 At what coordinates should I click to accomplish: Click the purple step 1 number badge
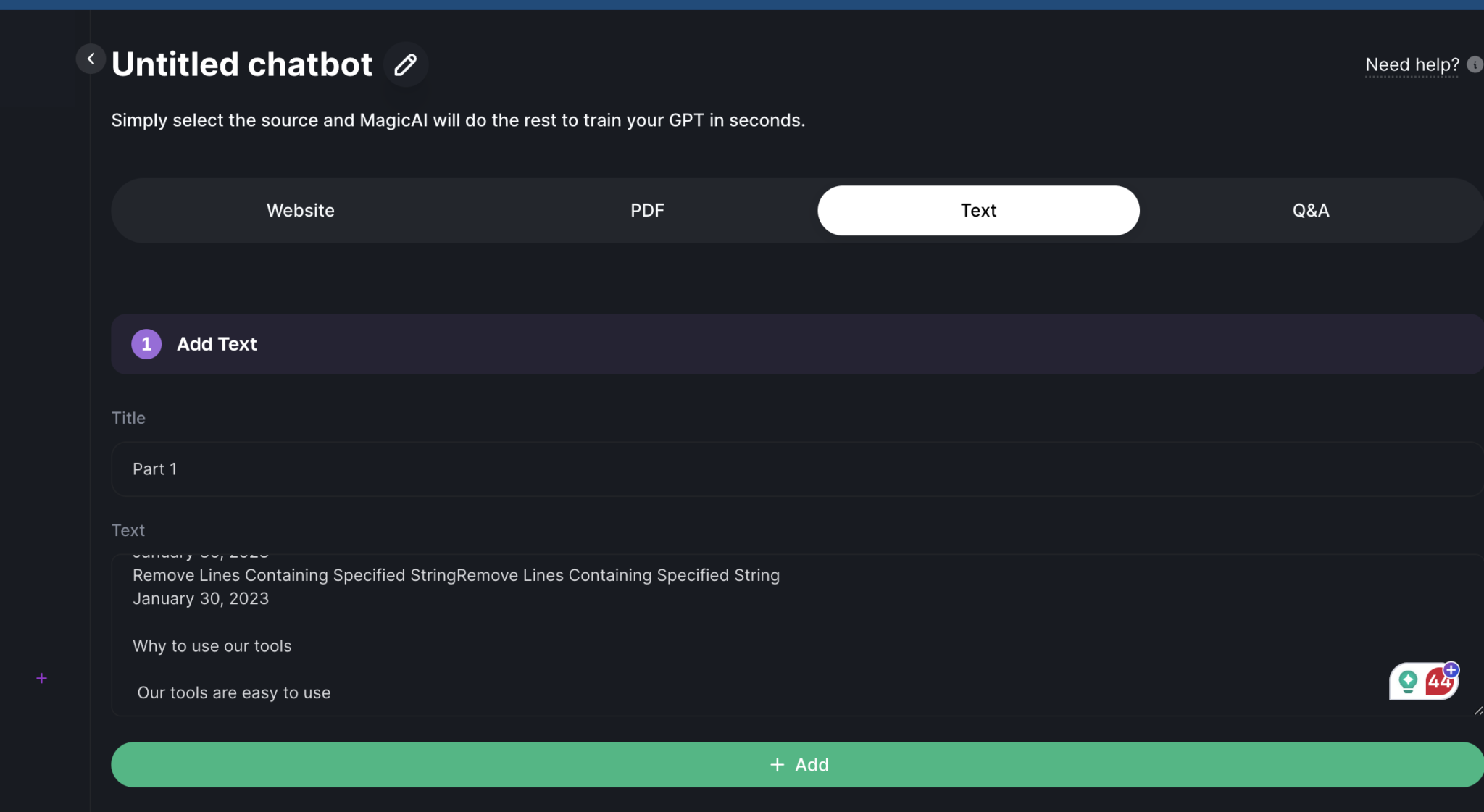click(x=146, y=344)
